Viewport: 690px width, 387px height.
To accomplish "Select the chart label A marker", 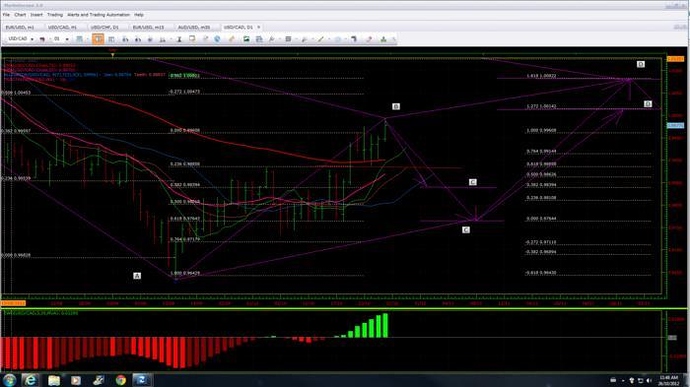I will [x=137, y=276].
